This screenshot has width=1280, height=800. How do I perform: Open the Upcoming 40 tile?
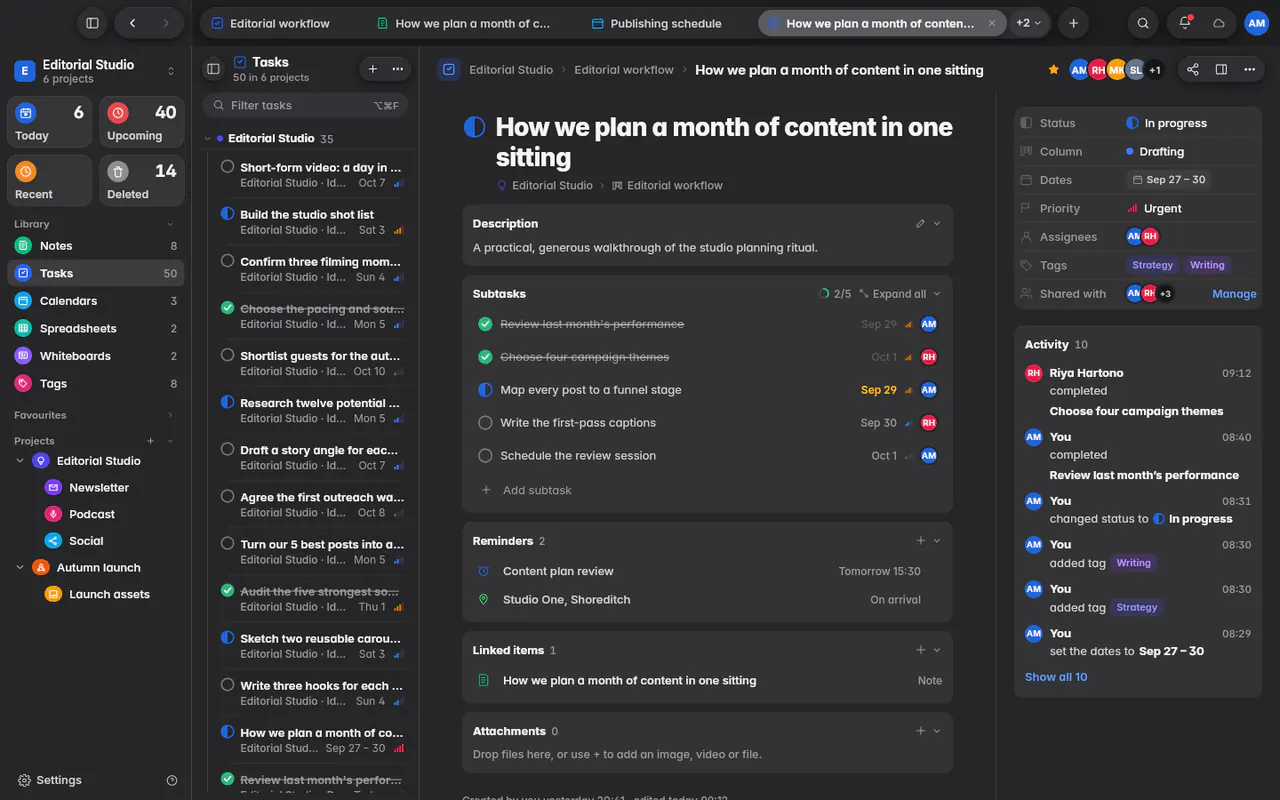click(142, 122)
